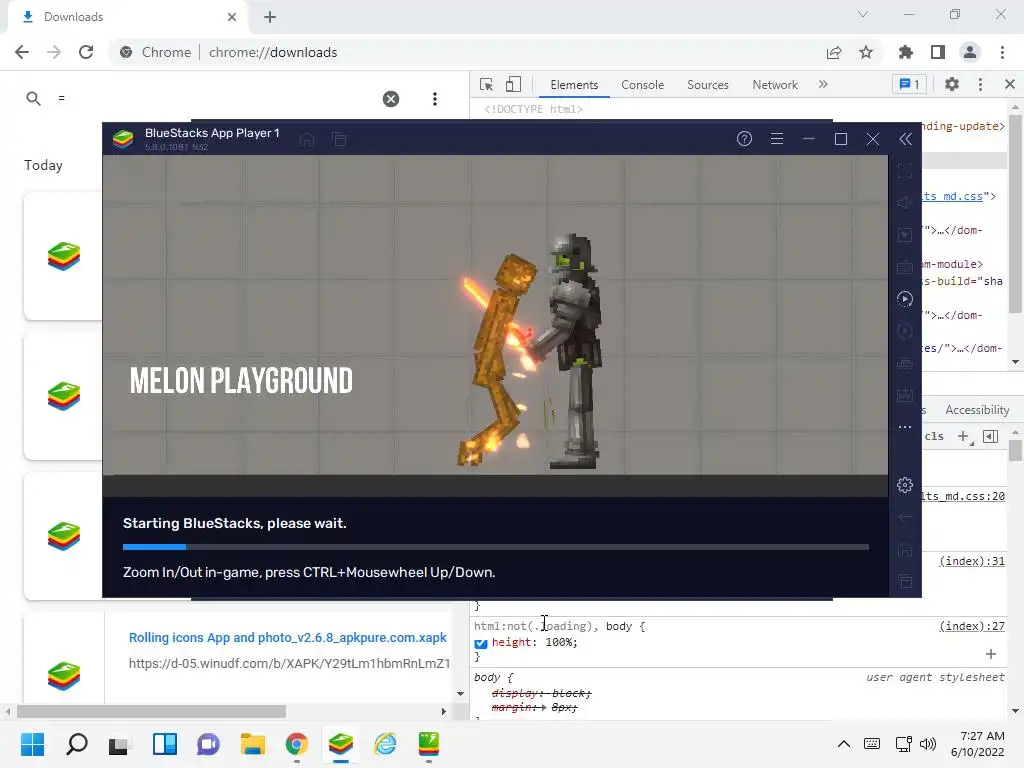1024x768 pixels.
Task: Click BlueStacks install APK icon
Action: click(904, 395)
